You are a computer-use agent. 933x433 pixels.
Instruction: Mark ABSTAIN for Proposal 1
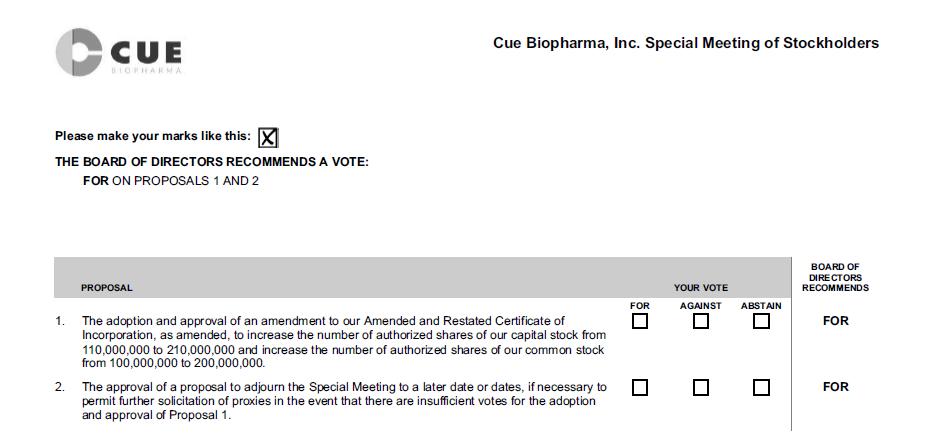tap(761, 321)
